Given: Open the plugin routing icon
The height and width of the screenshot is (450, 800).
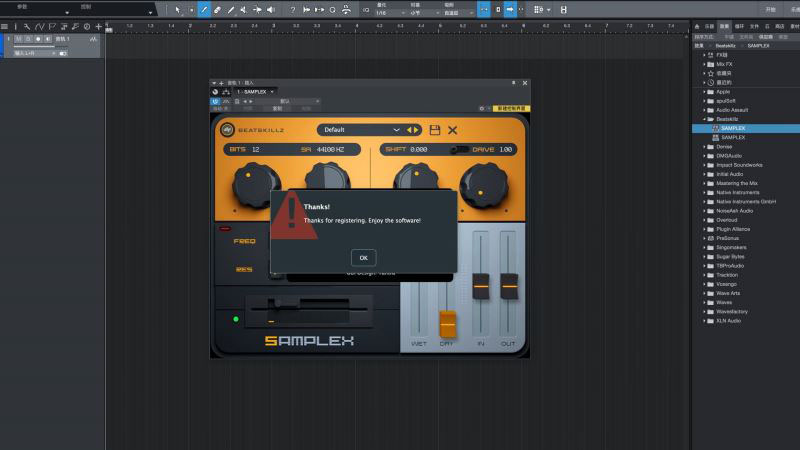Looking at the screenshot, I should [x=226, y=92].
